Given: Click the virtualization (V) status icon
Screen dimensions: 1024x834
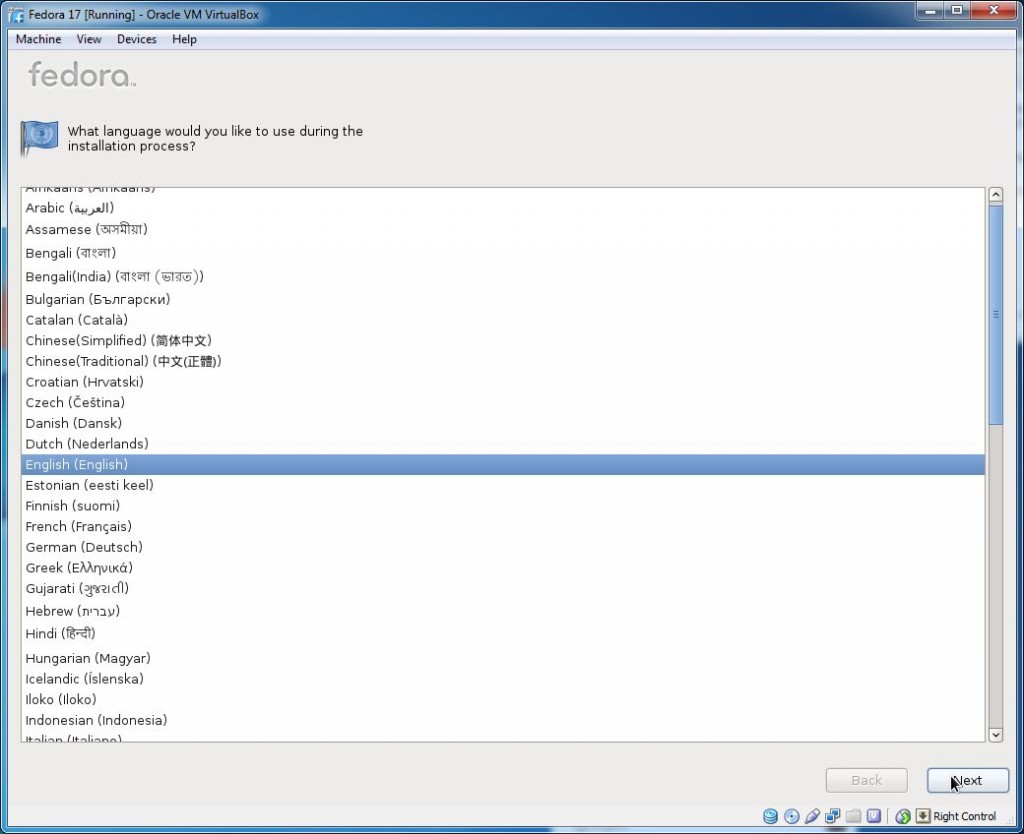Looking at the screenshot, I should click(874, 816).
